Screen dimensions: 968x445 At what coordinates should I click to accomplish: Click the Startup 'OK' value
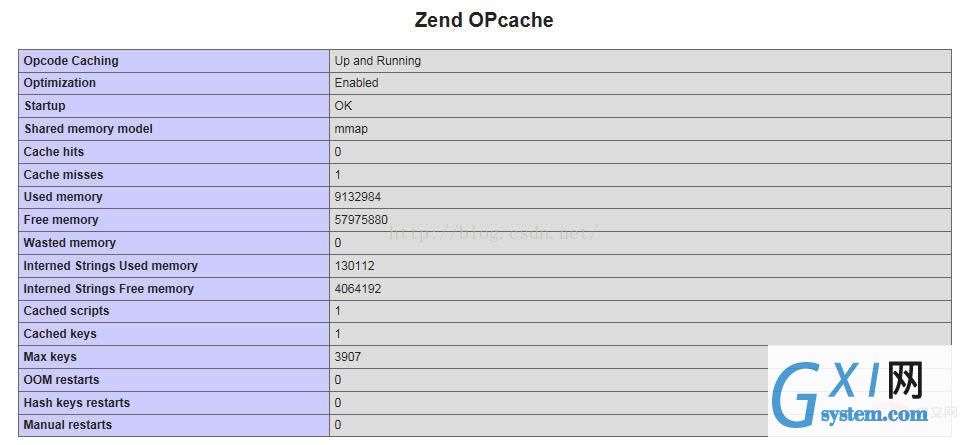(x=343, y=106)
